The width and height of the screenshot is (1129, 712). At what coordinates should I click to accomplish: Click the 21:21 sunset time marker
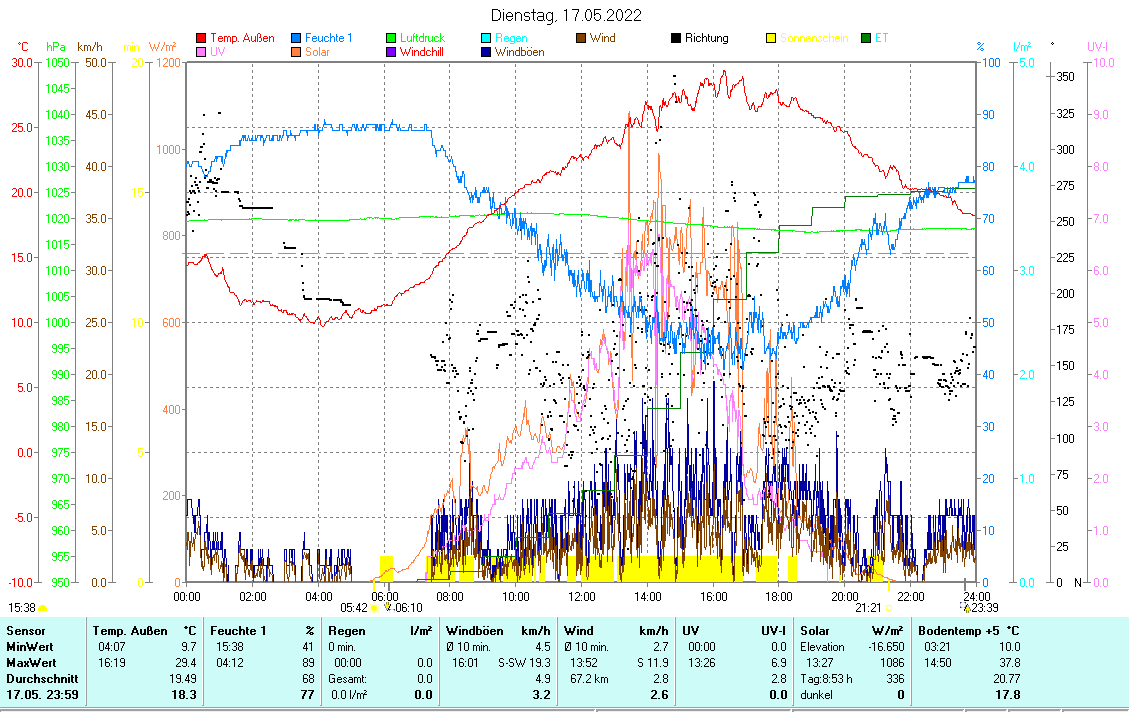coord(867,607)
